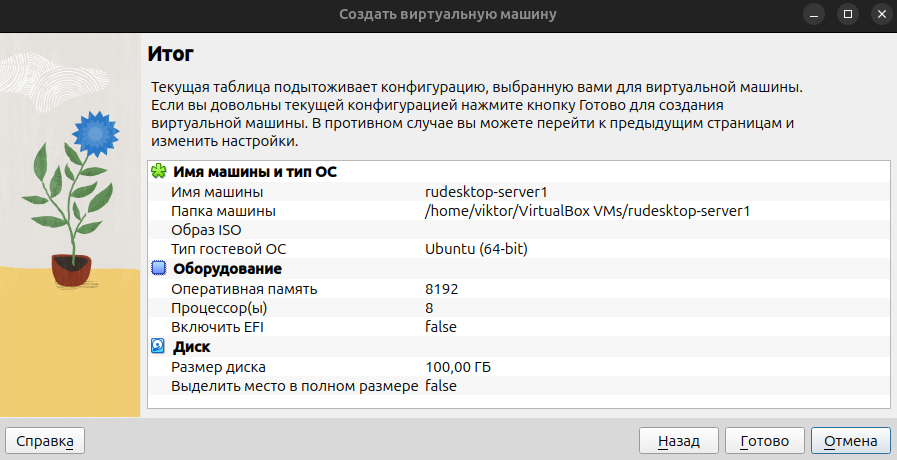Select the Оборудование section header
897x460 pixels.
point(227,269)
